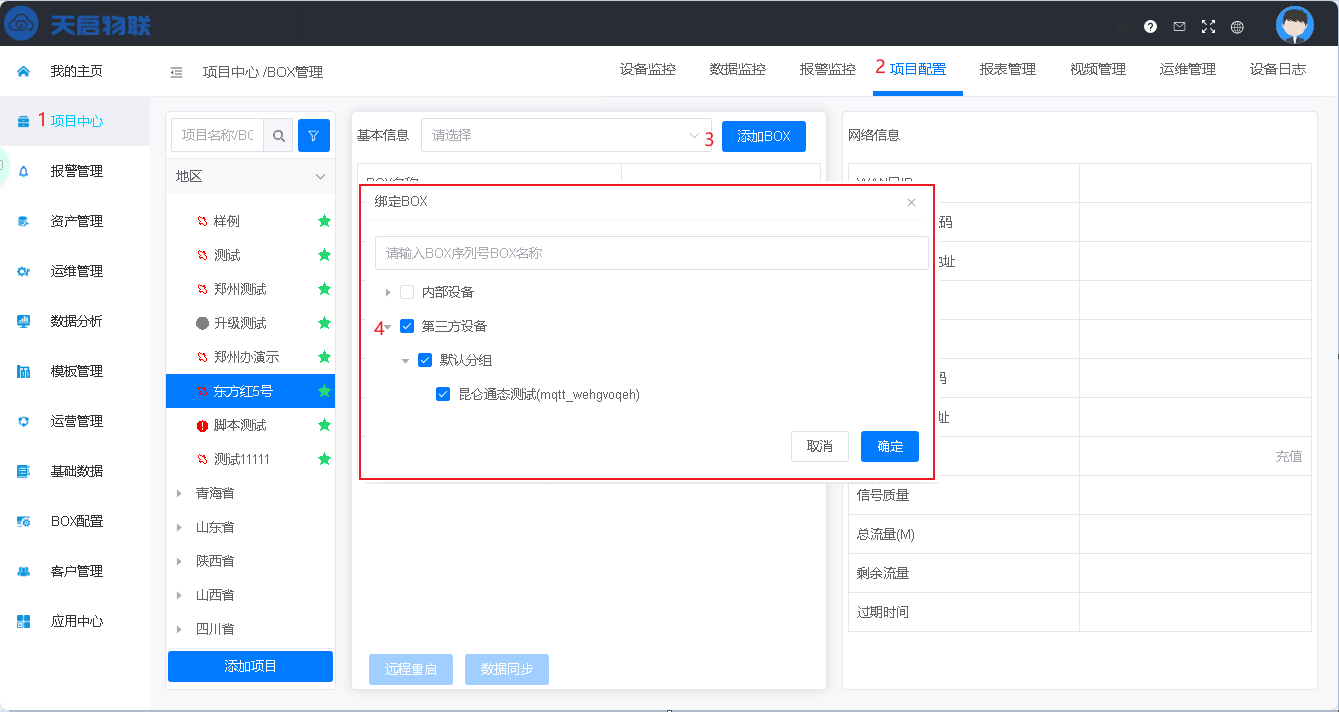Switch to the 报表管理 tab
The height and width of the screenshot is (712, 1339).
[1008, 69]
